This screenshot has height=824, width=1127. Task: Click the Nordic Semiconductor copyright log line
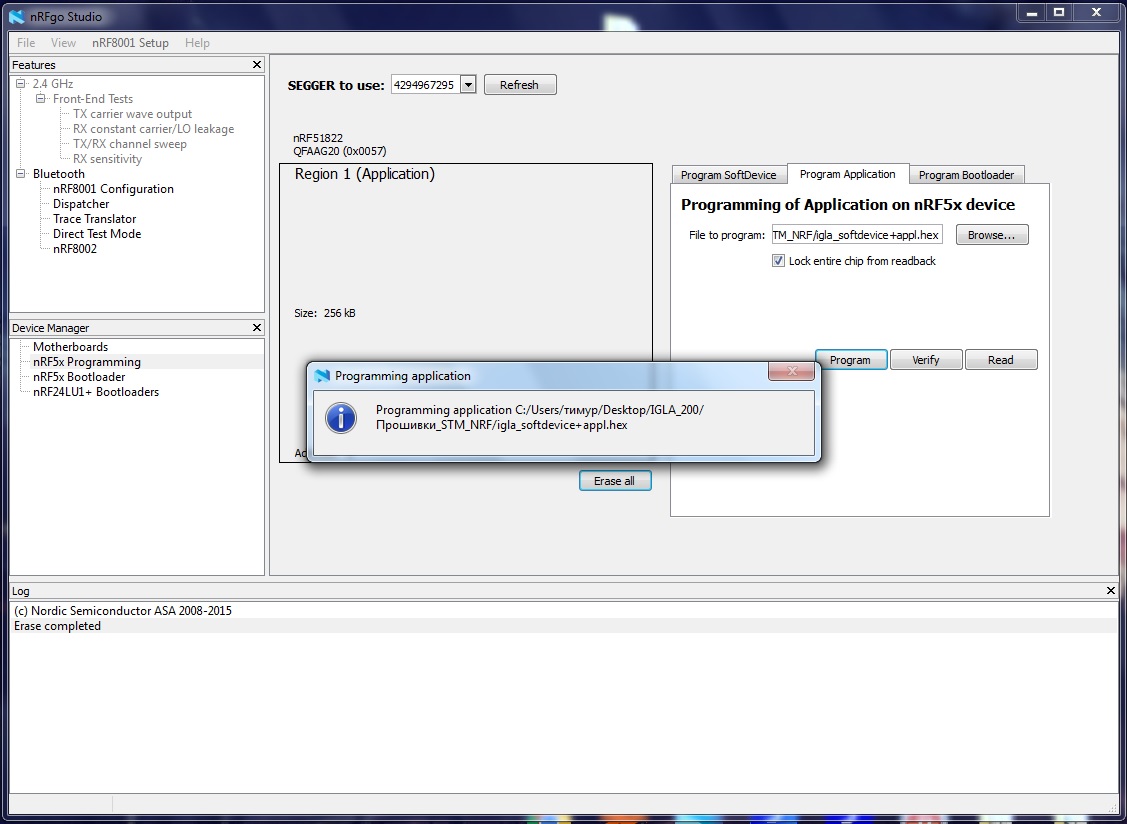[123, 611]
